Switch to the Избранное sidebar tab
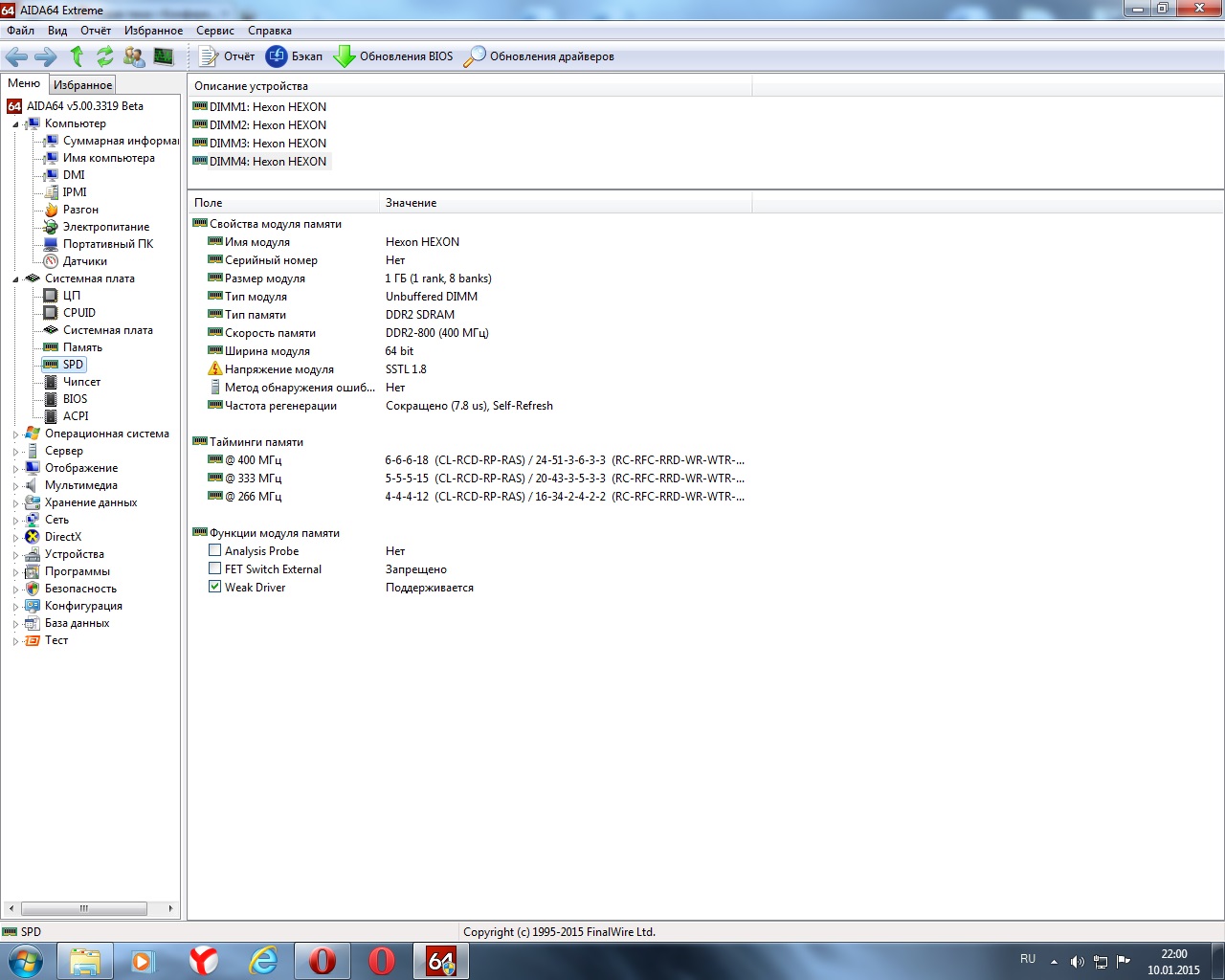Screen dimensions: 1225x980 [x=82, y=85]
